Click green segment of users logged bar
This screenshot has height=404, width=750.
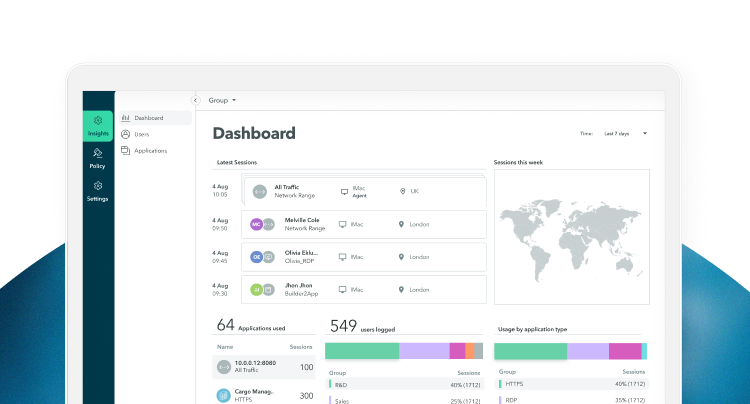pos(362,351)
